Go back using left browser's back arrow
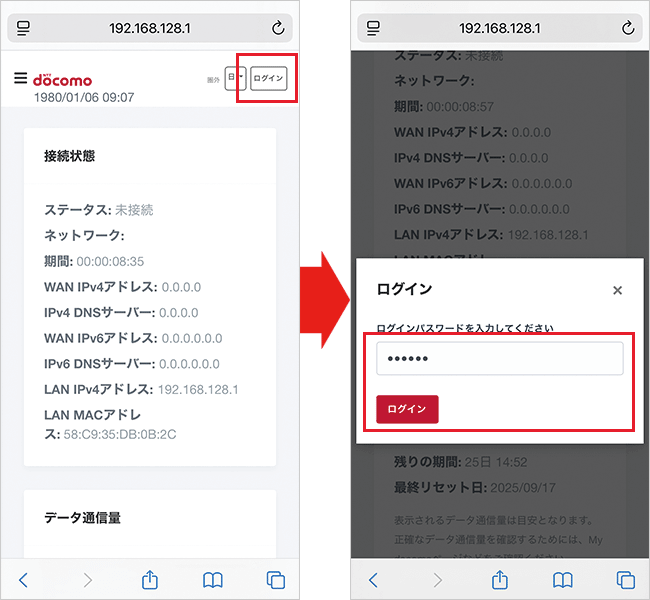Viewport: 650px width, 600px height. tap(24, 579)
